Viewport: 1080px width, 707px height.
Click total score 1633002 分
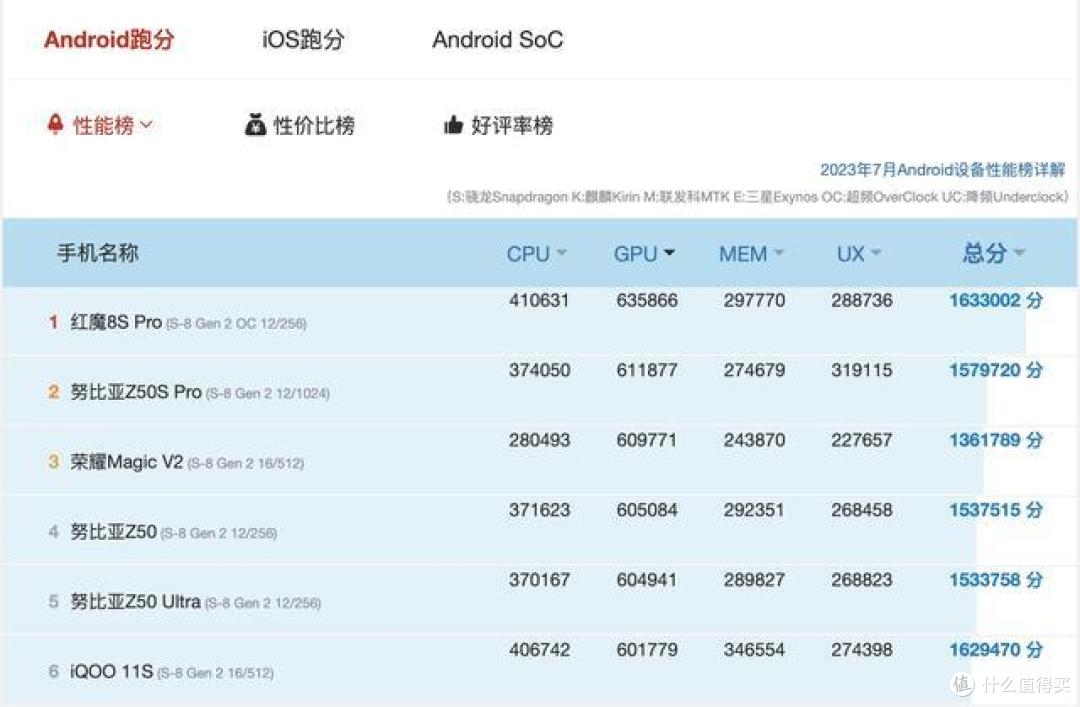996,300
